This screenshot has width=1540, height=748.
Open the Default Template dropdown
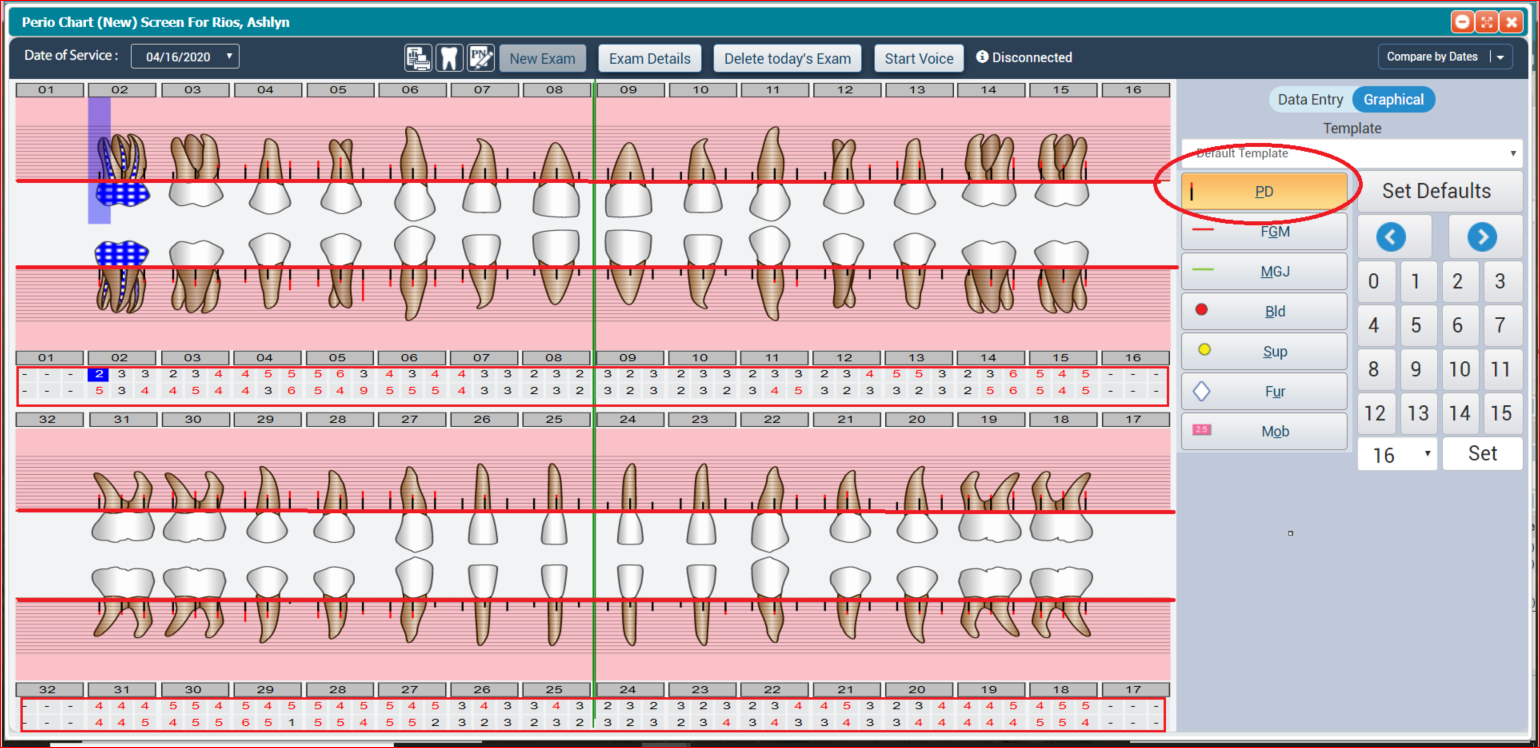(1352, 153)
